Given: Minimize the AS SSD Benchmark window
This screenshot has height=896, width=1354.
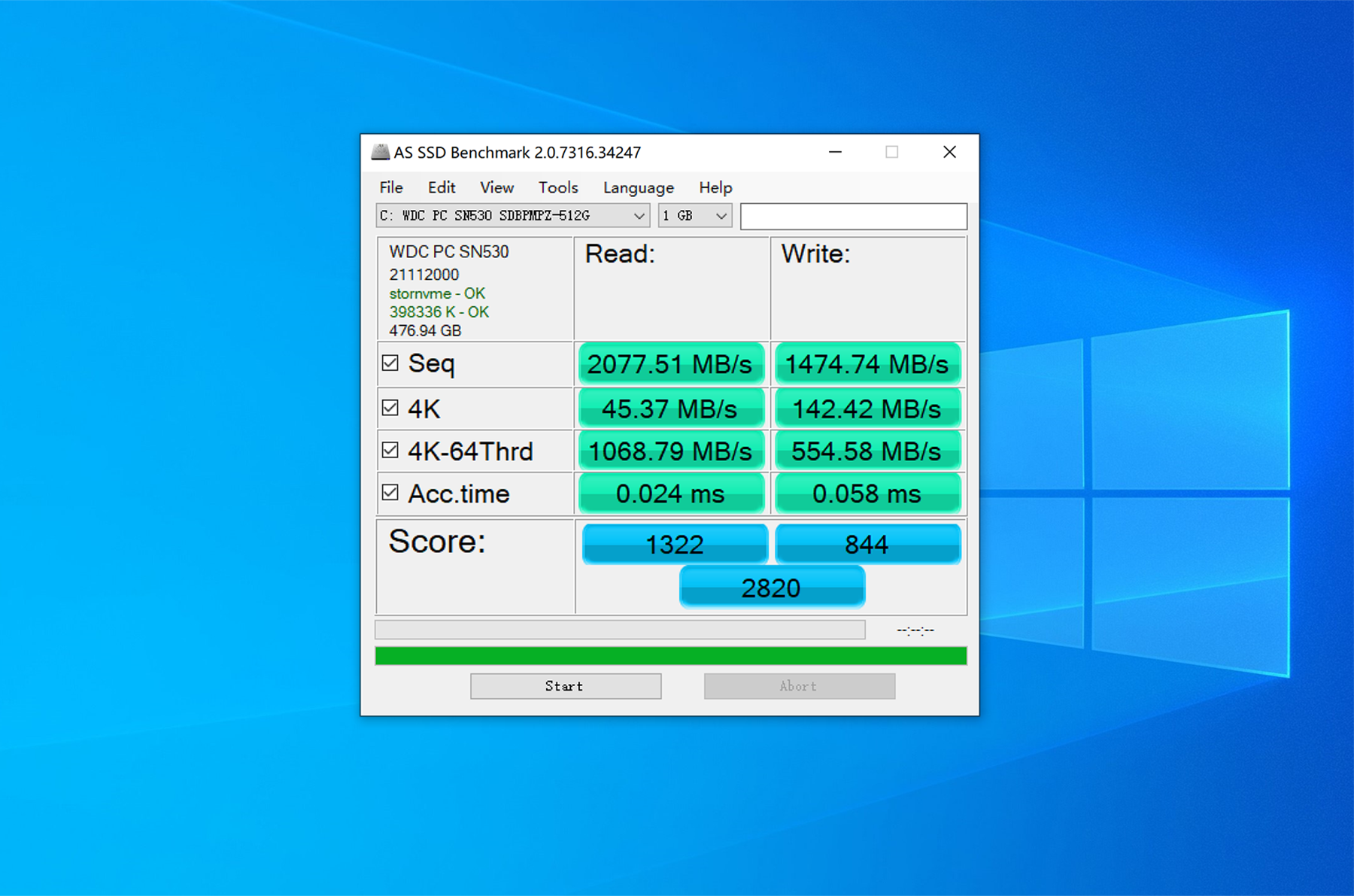Looking at the screenshot, I should (835, 152).
